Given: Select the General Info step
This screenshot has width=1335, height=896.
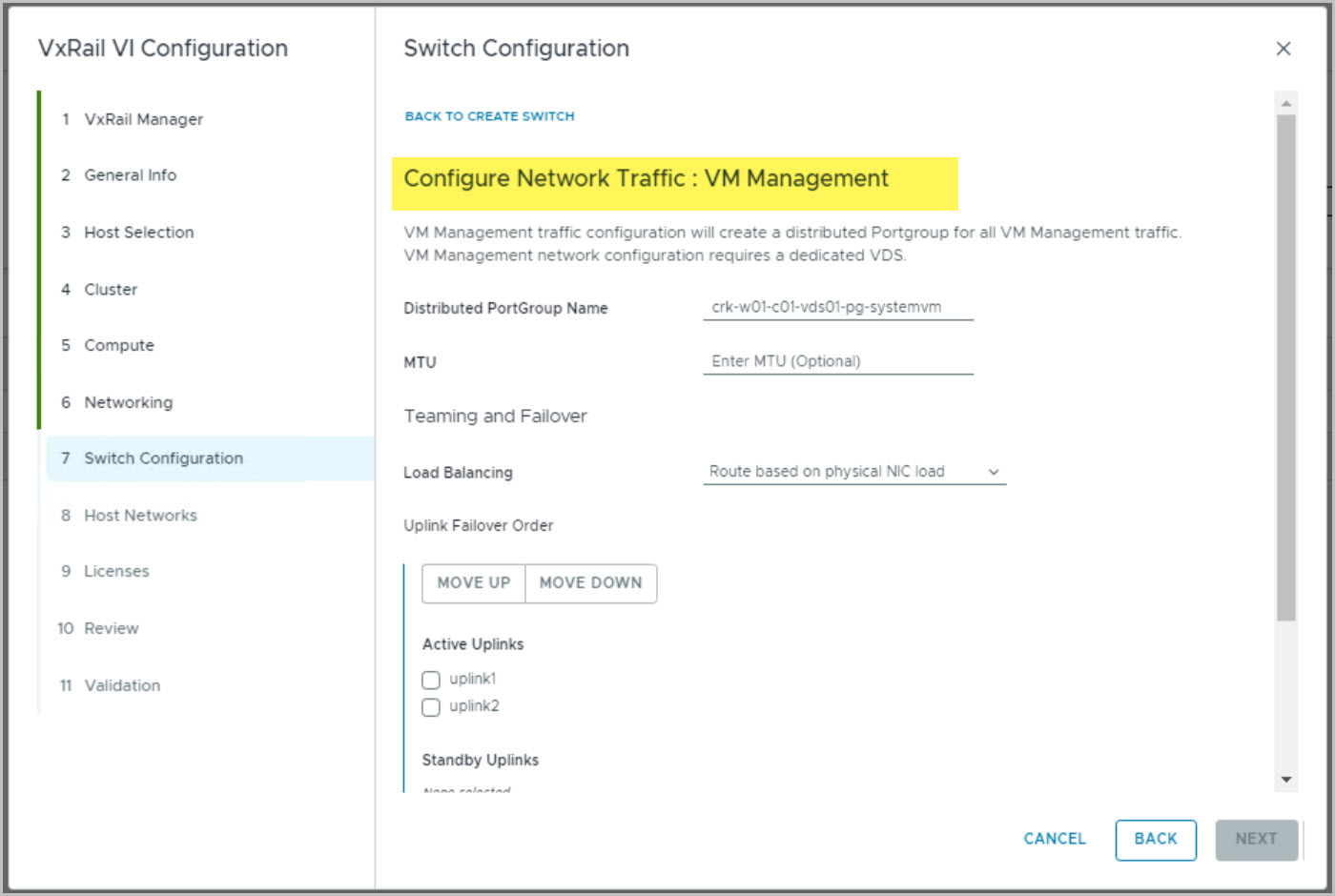Looking at the screenshot, I should click(130, 175).
